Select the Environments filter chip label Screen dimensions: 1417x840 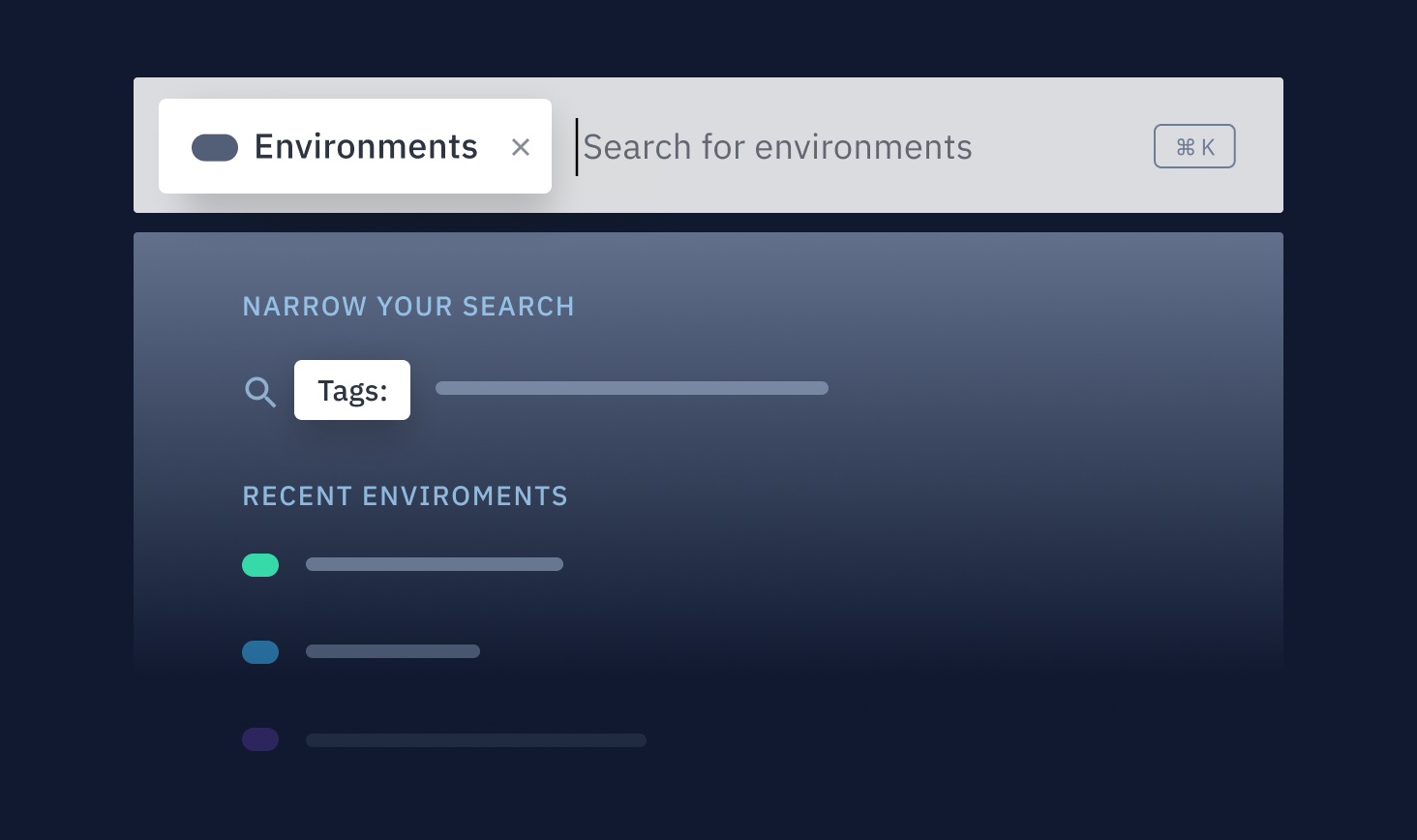(366, 147)
